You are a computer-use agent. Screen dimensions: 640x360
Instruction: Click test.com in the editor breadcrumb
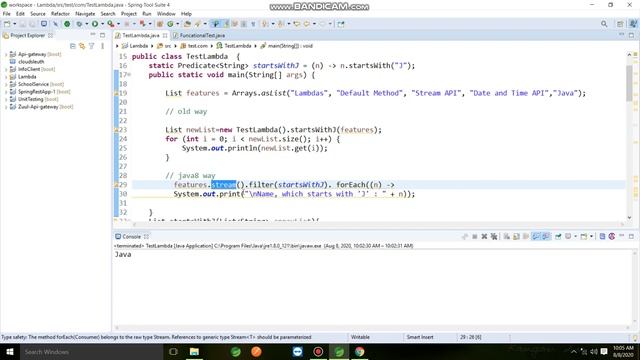pos(198,46)
